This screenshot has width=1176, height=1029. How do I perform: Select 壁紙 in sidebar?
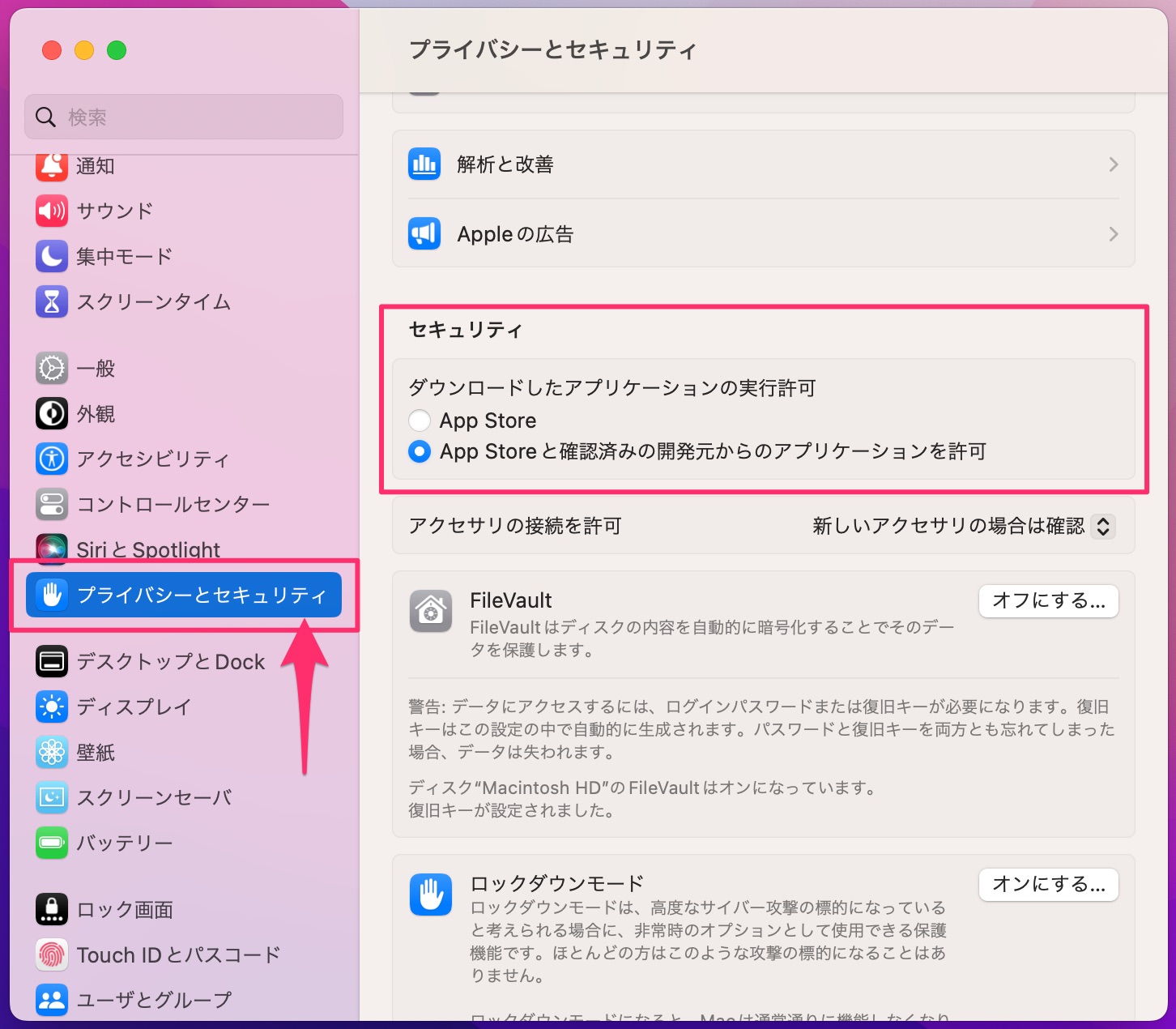pos(184,752)
